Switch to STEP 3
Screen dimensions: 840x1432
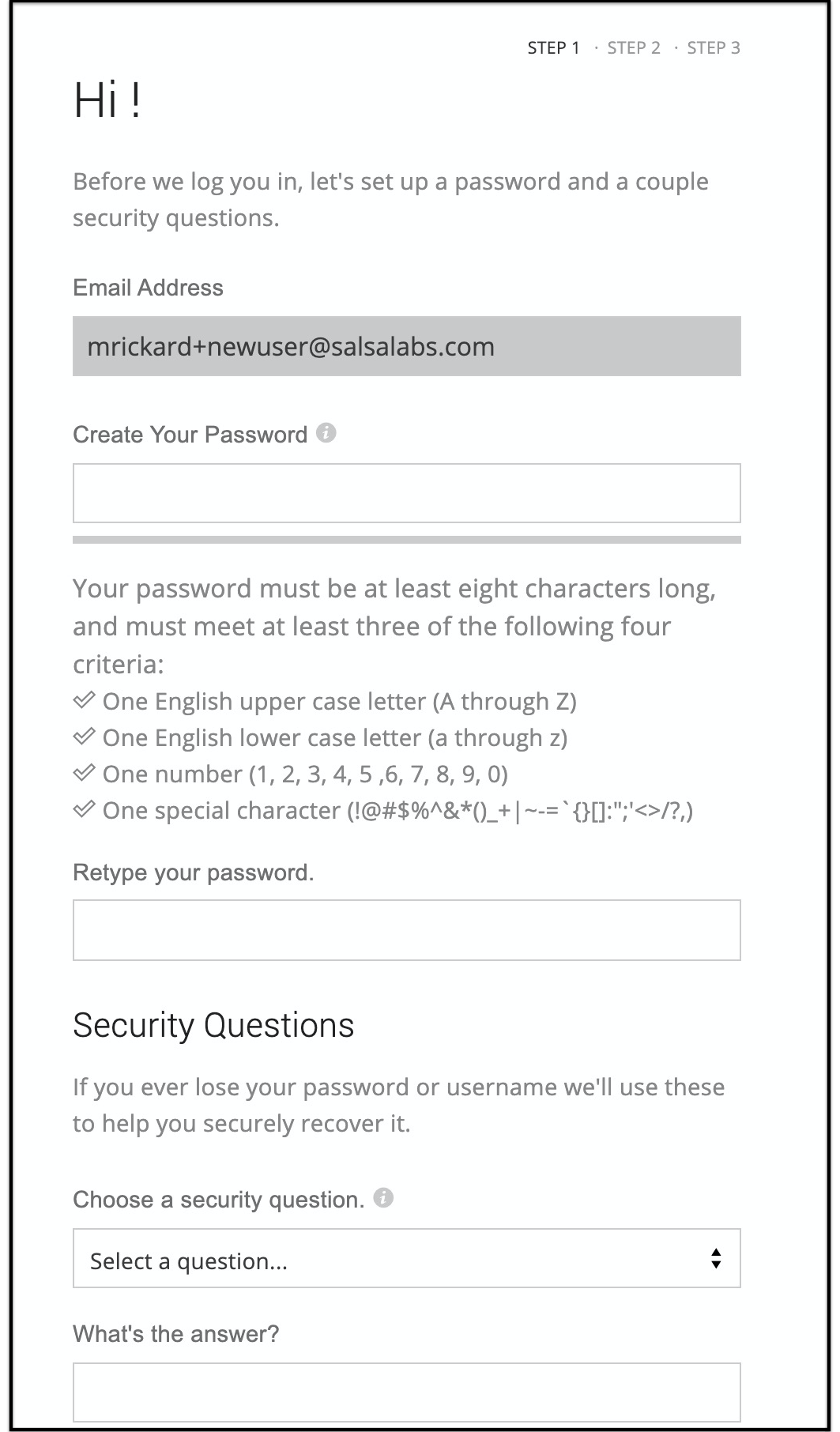point(712,47)
